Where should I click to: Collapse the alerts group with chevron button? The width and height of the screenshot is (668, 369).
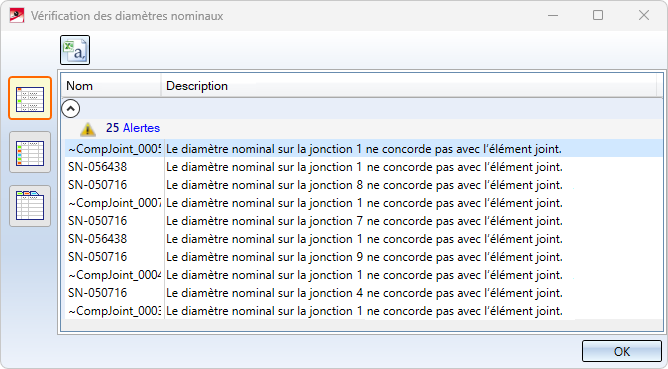click(x=71, y=109)
